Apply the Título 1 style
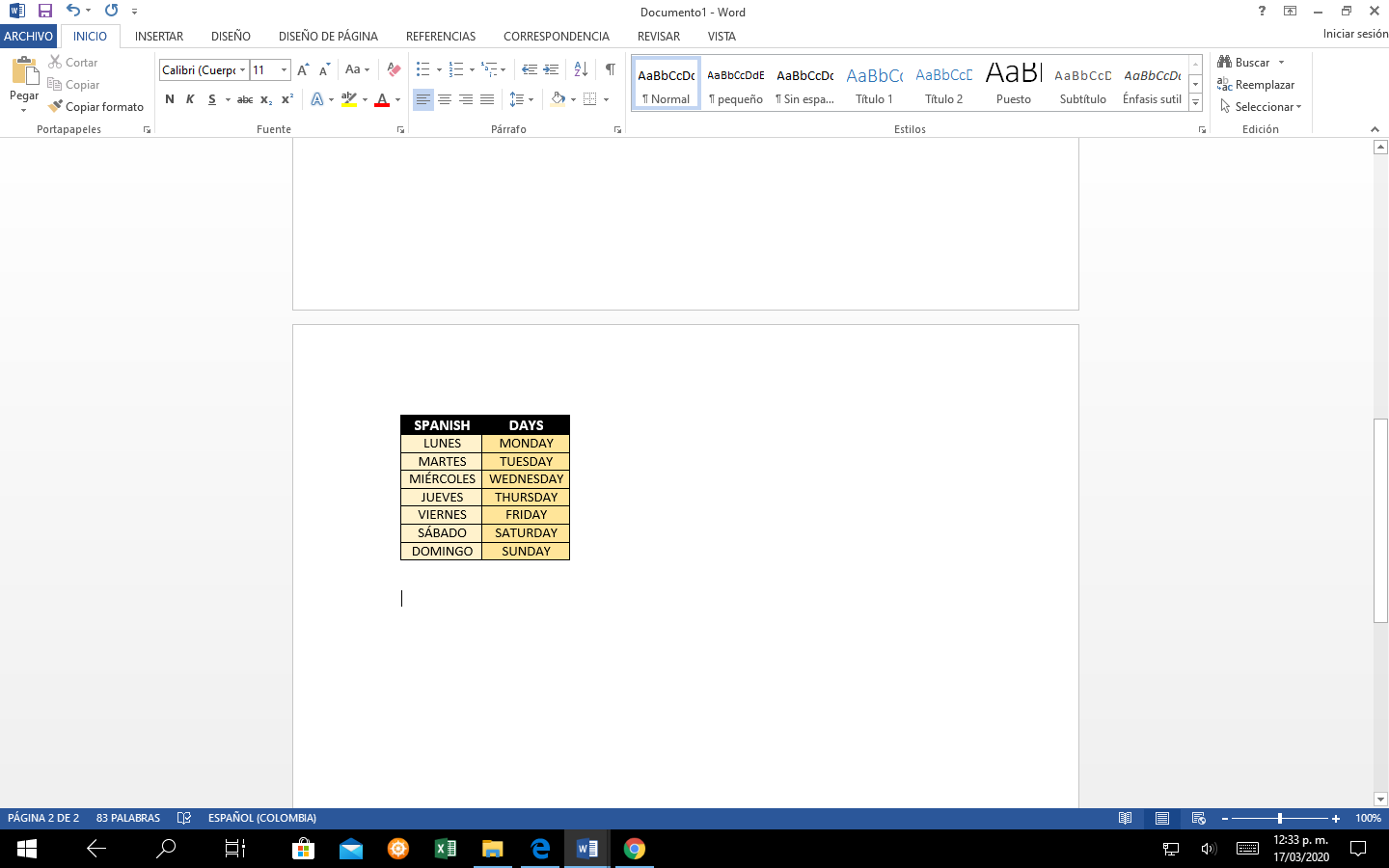 [875, 83]
